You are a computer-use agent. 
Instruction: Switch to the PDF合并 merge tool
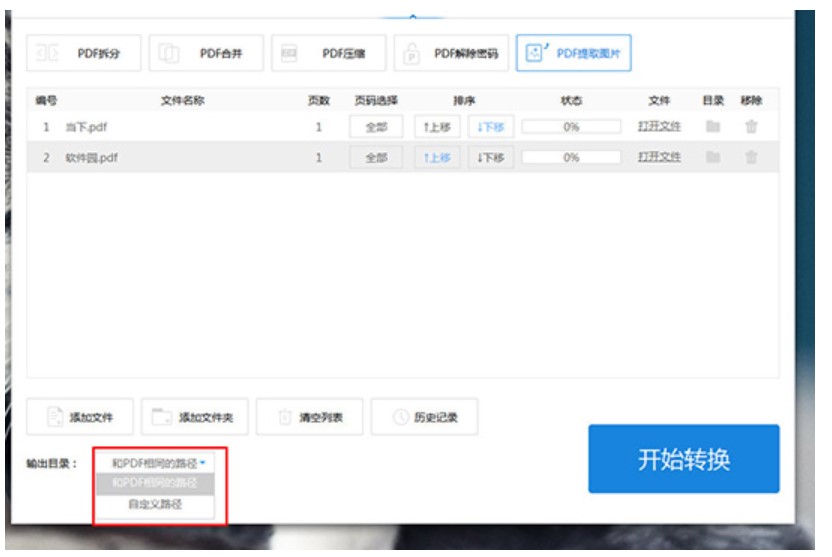(206, 52)
